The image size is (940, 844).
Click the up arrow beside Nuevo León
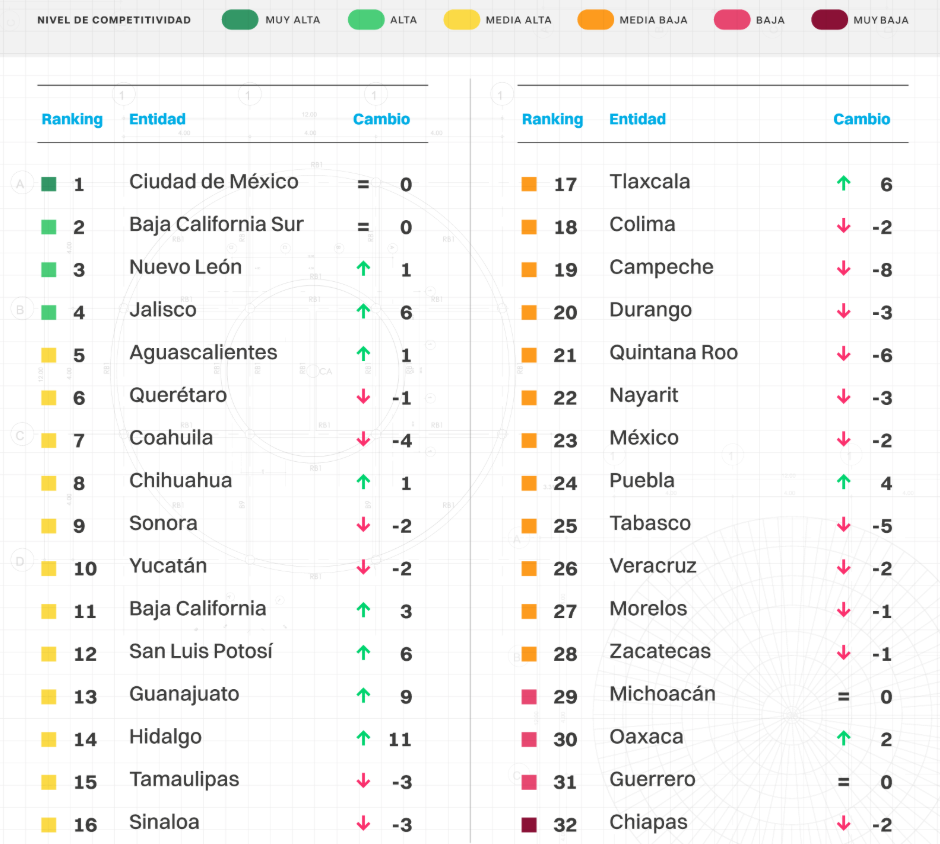point(363,269)
